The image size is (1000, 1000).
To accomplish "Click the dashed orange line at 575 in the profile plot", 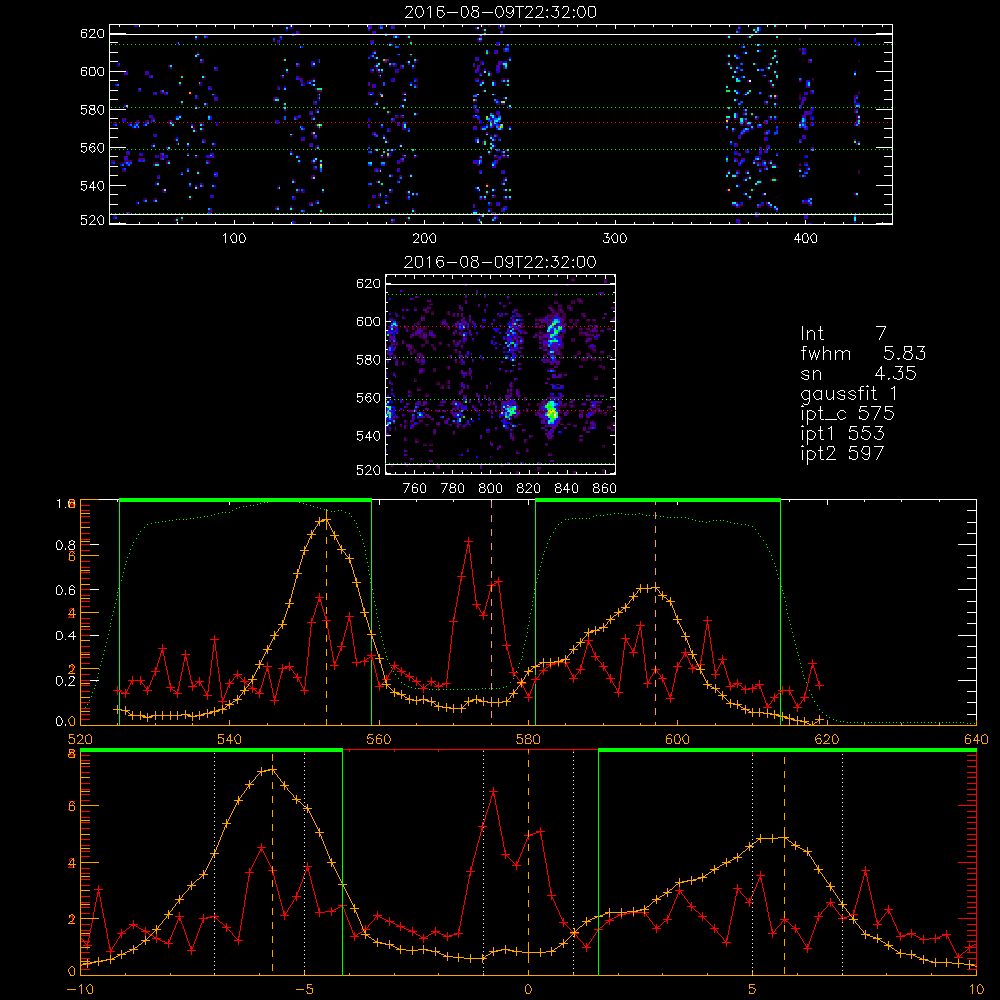I will click(x=491, y=612).
